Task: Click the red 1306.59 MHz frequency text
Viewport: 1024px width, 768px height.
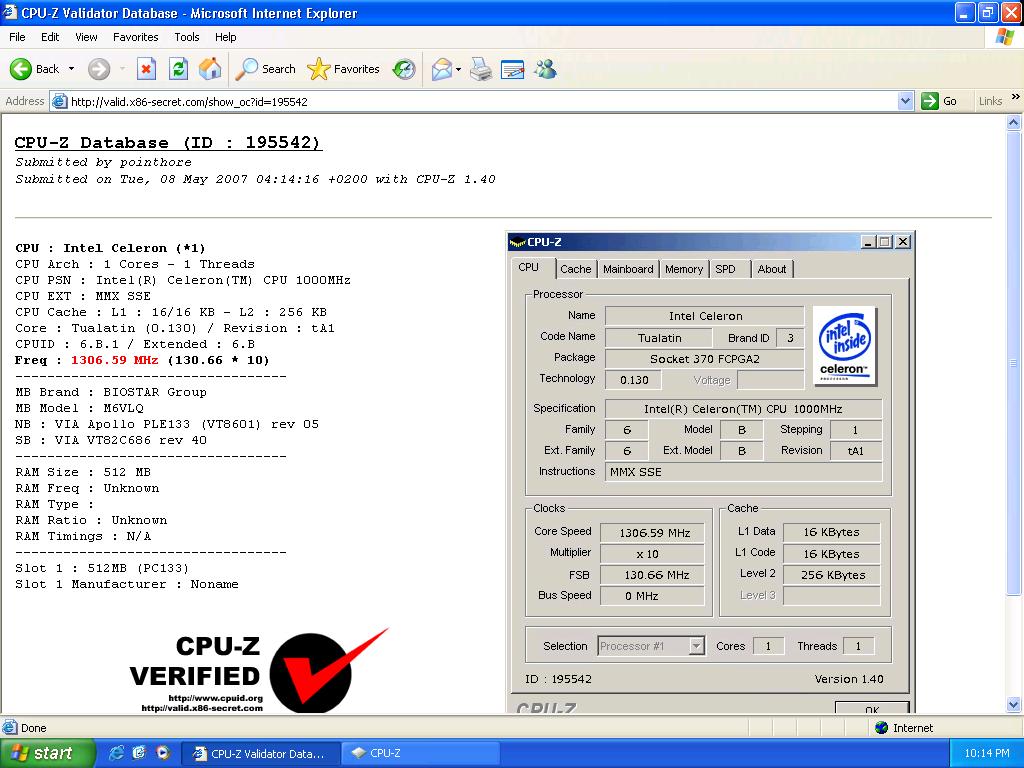Action: 114,360
